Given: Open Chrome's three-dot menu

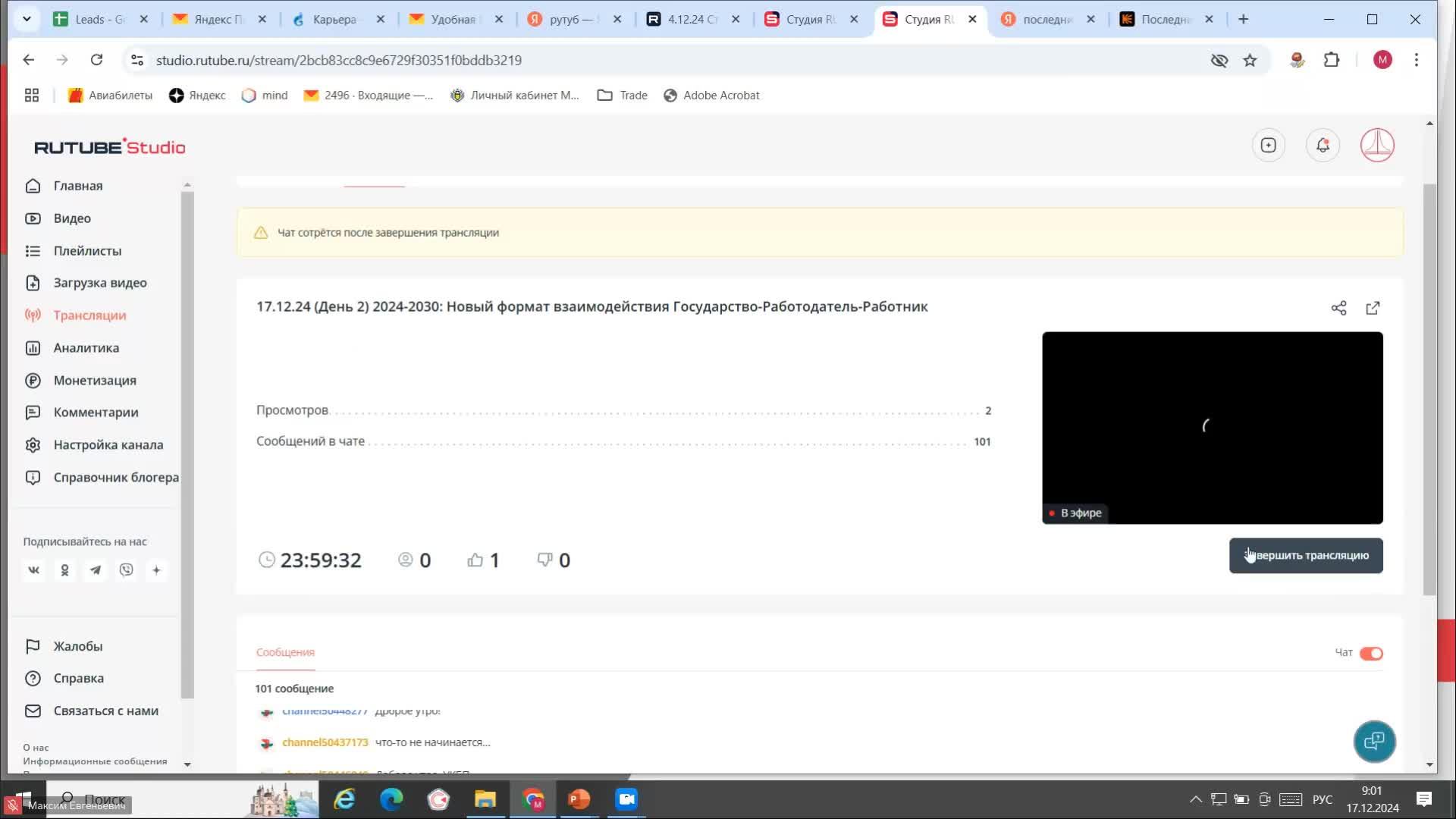Looking at the screenshot, I should click(x=1417, y=60).
